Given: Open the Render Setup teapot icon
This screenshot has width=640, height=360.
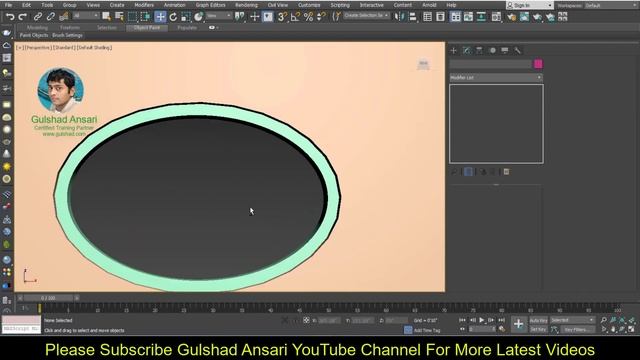Looking at the screenshot, I should click(x=511, y=17).
